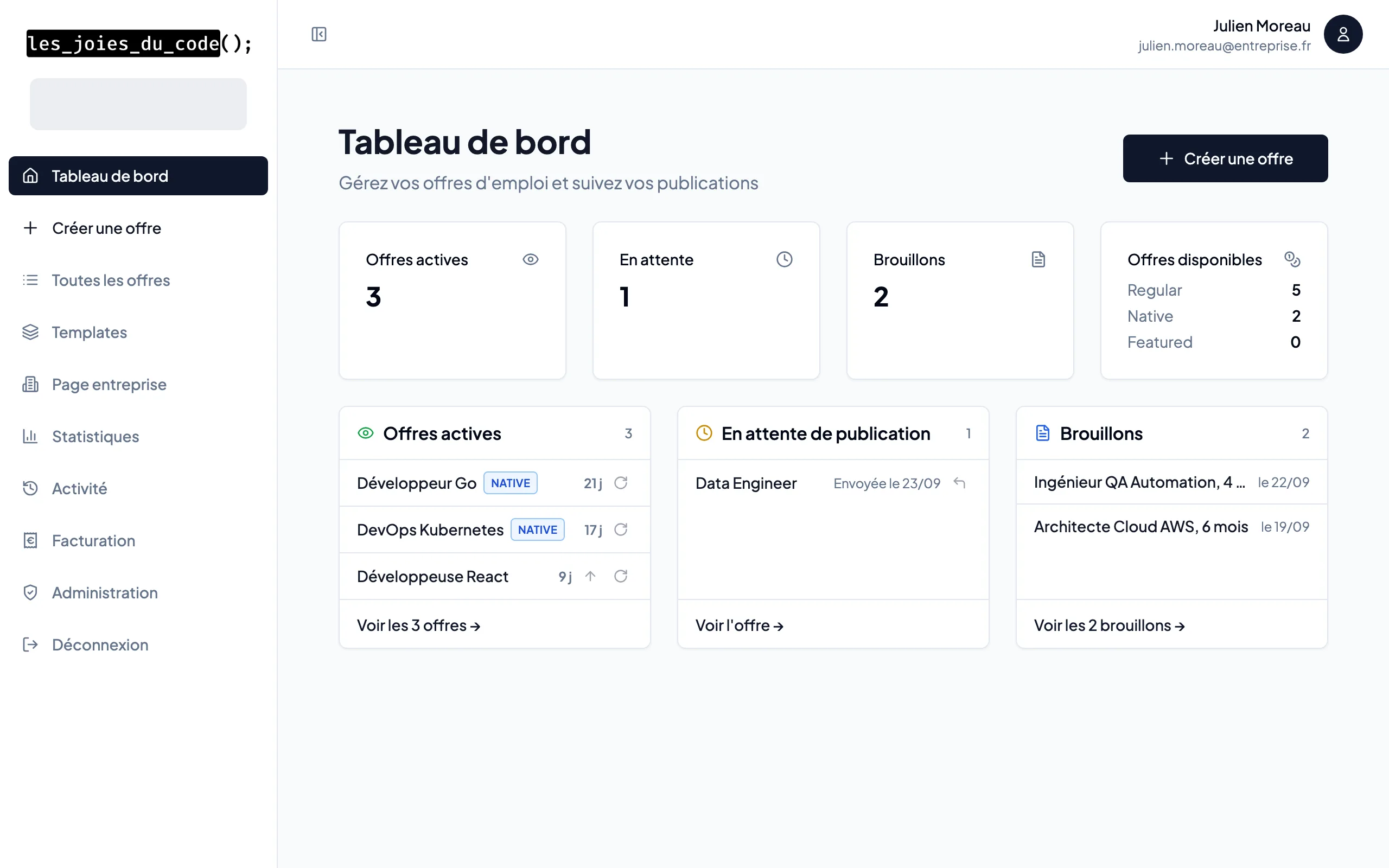Open Activité history
The width and height of the screenshot is (1389, 868).
[138, 489]
